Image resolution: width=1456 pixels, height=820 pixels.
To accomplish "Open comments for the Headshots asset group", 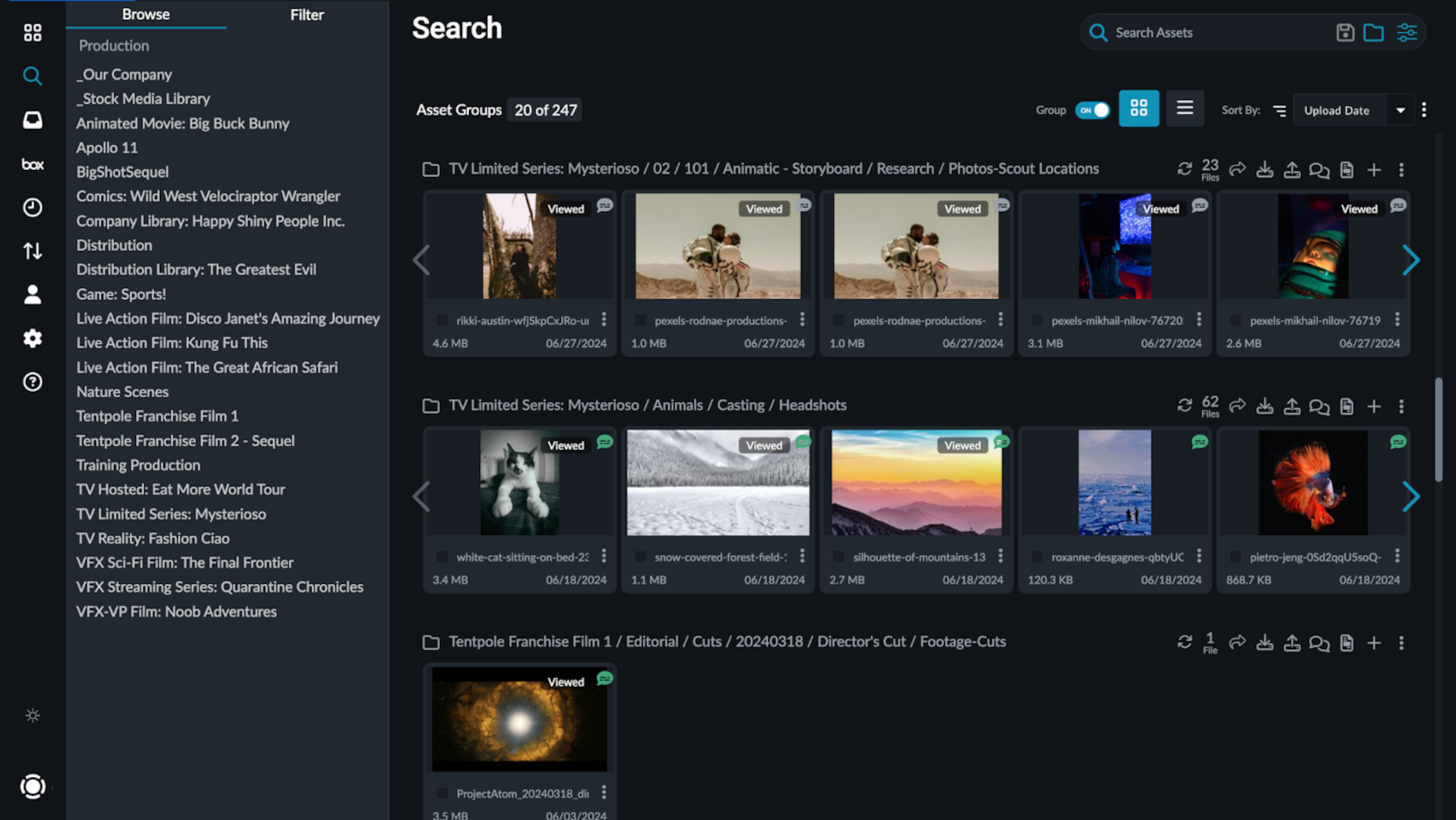I will (1320, 407).
